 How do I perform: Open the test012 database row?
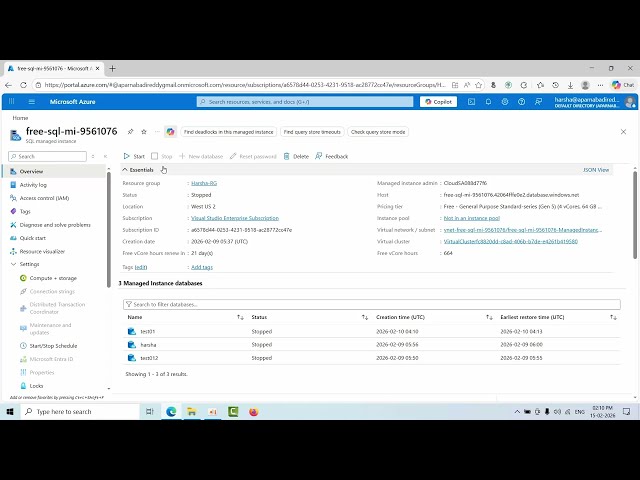[371, 358]
